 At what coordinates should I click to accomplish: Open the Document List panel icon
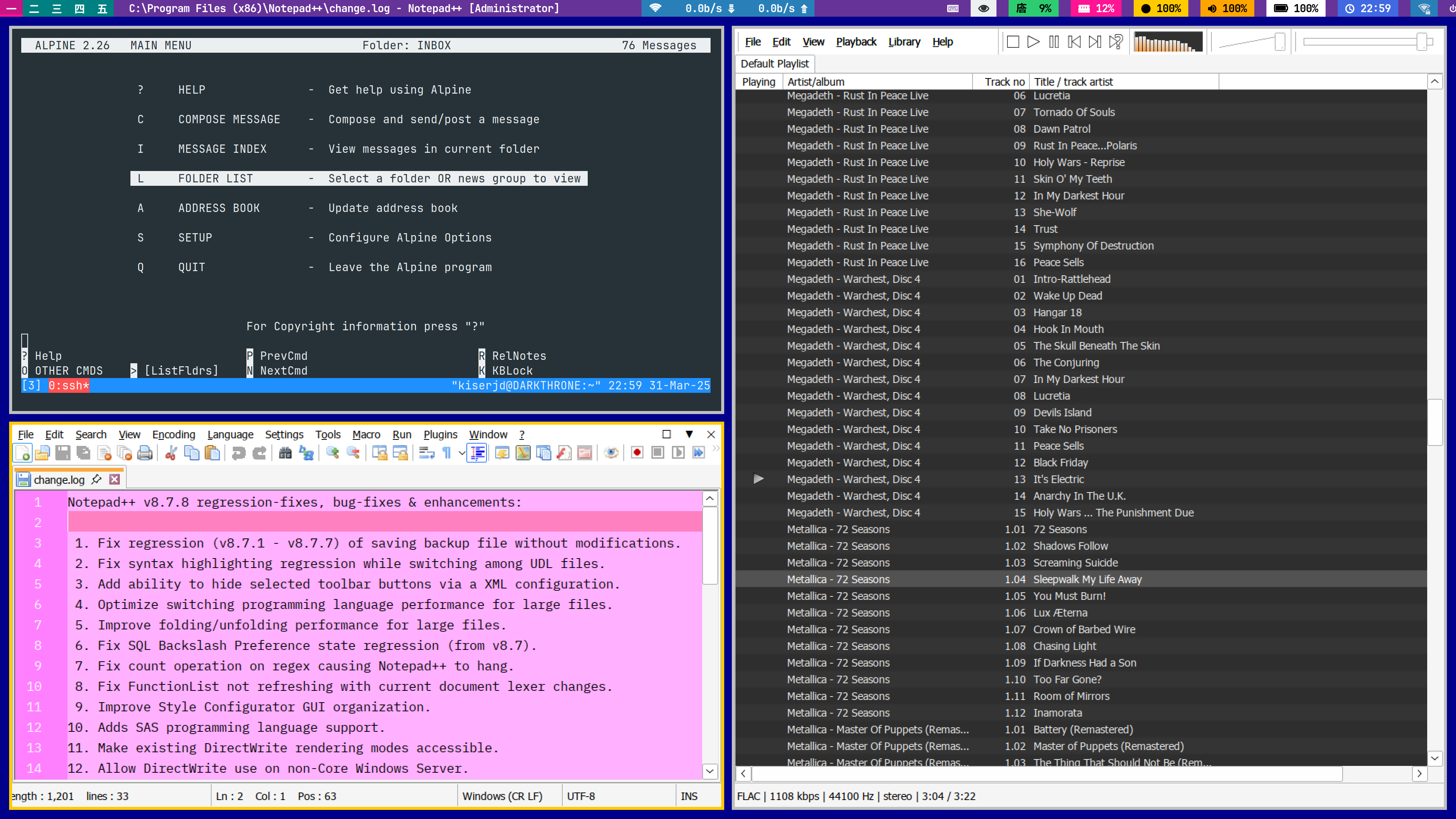(543, 453)
